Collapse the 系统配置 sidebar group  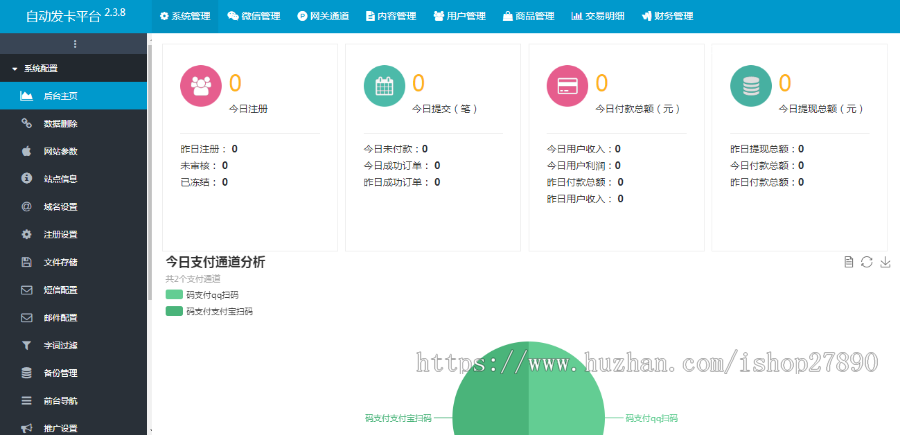73,68
